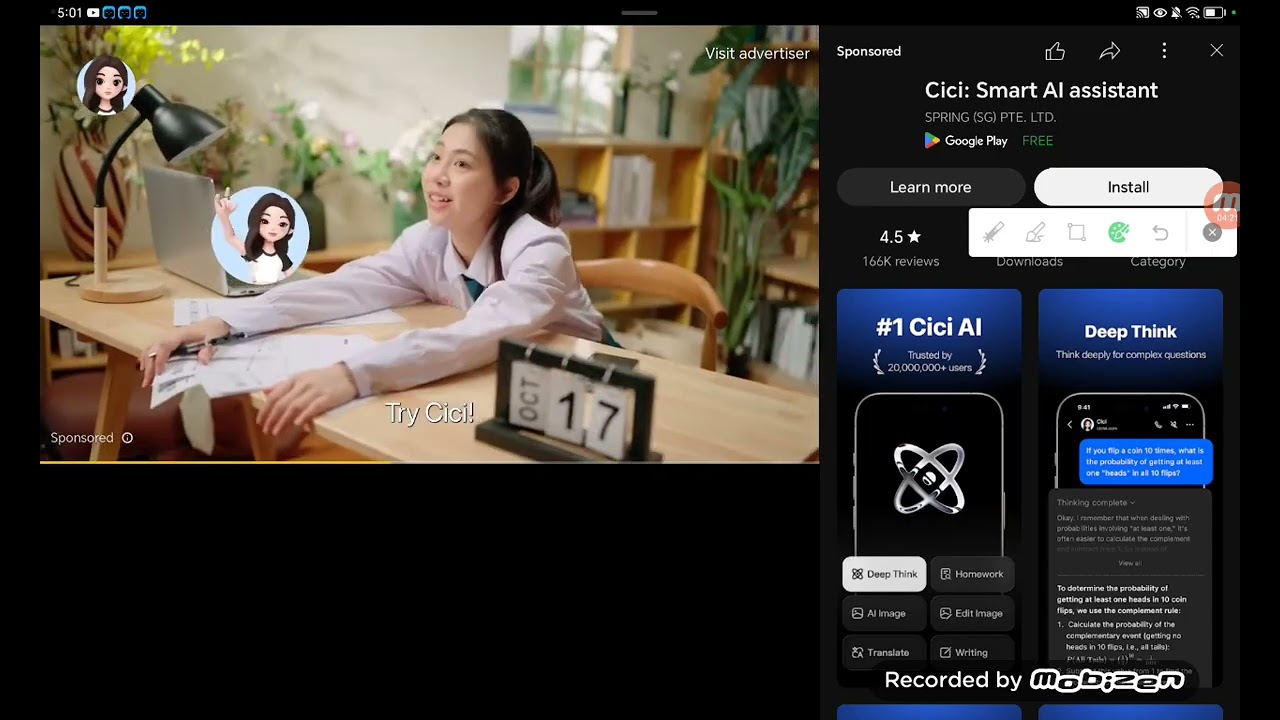Tap the 4.5 star rating
Screen dimensions: 1280x720
900,237
